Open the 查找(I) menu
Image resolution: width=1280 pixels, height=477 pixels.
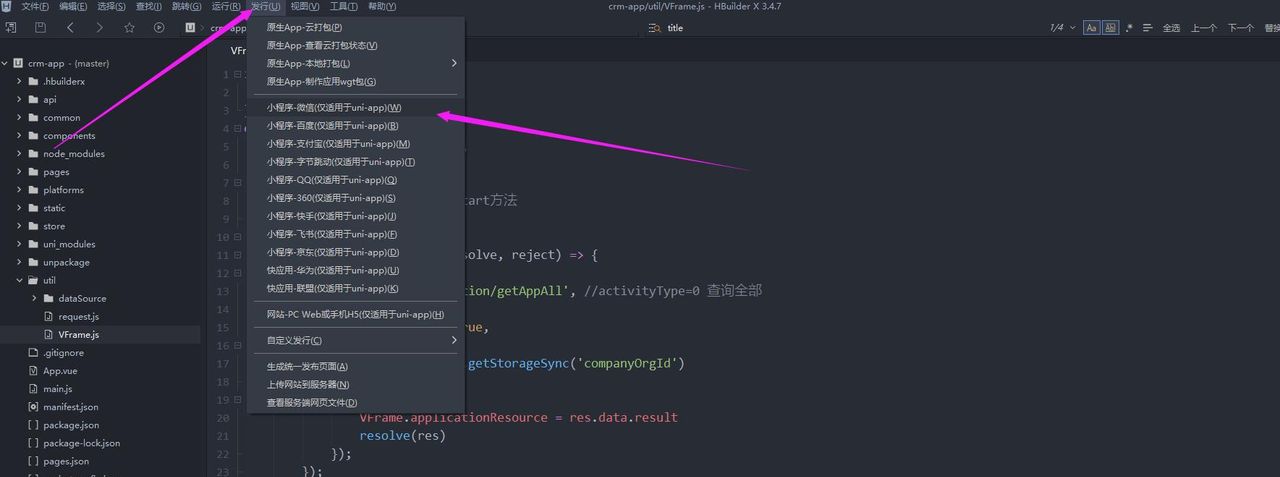click(x=148, y=6)
